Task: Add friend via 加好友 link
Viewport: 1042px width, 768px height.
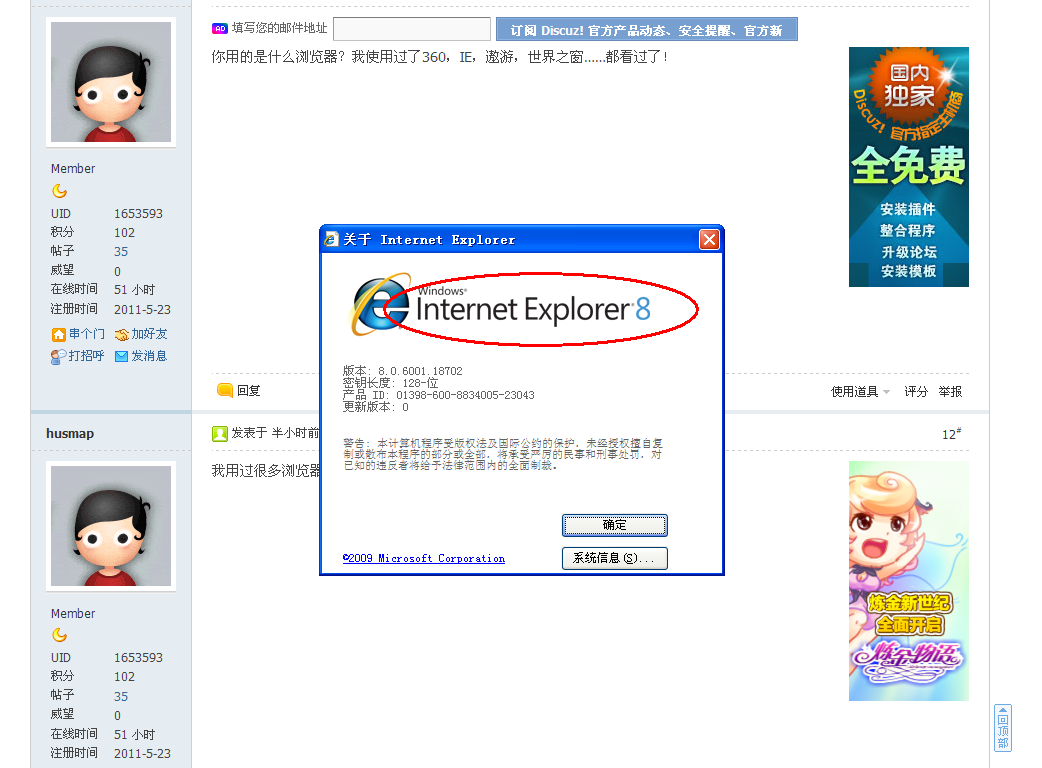Action: (149, 334)
